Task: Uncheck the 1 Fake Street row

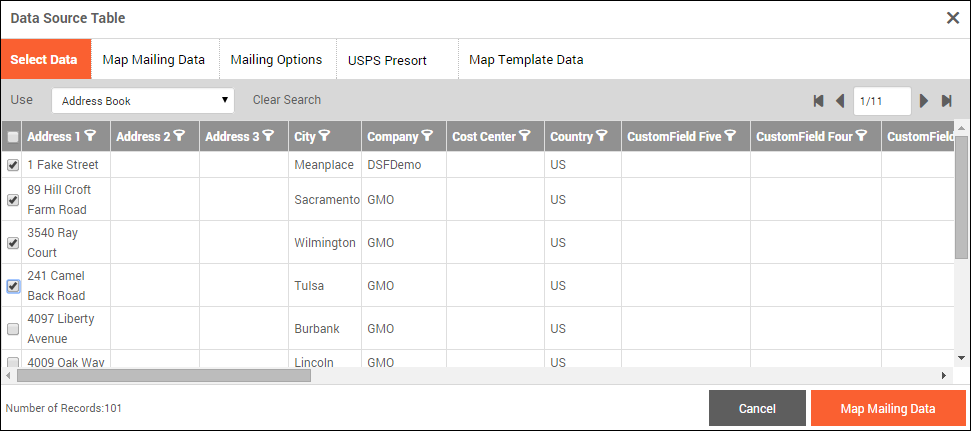Action: tap(13, 165)
